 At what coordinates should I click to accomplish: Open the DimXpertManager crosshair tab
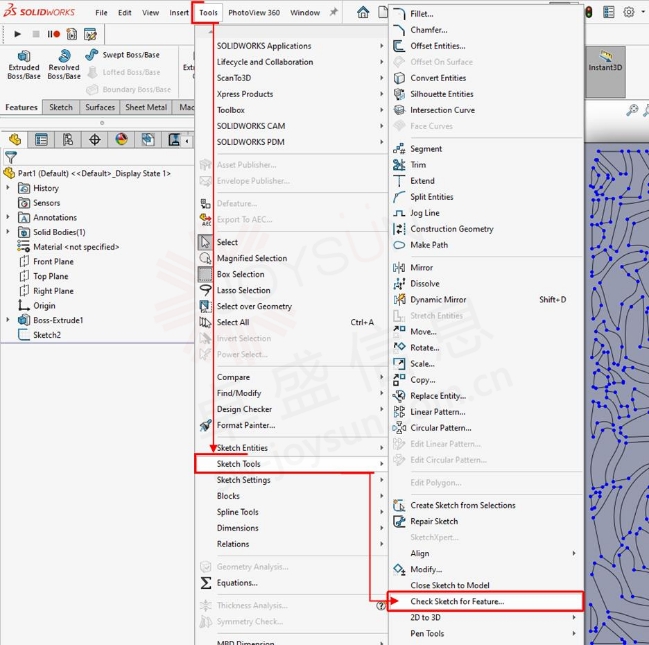point(94,140)
